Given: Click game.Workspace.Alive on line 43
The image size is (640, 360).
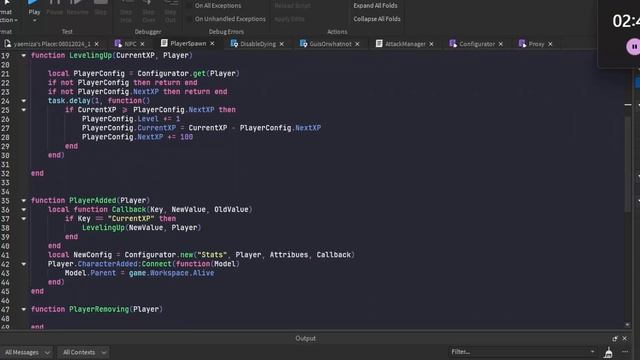Looking at the screenshot, I should click(x=171, y=273).
